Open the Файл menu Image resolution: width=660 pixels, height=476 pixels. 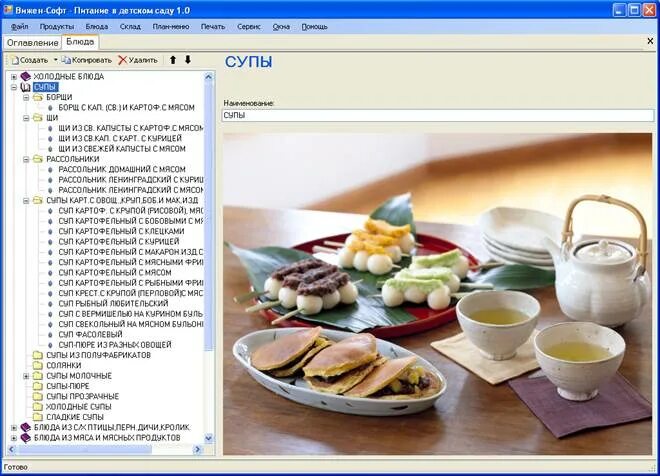click(19, 27)
